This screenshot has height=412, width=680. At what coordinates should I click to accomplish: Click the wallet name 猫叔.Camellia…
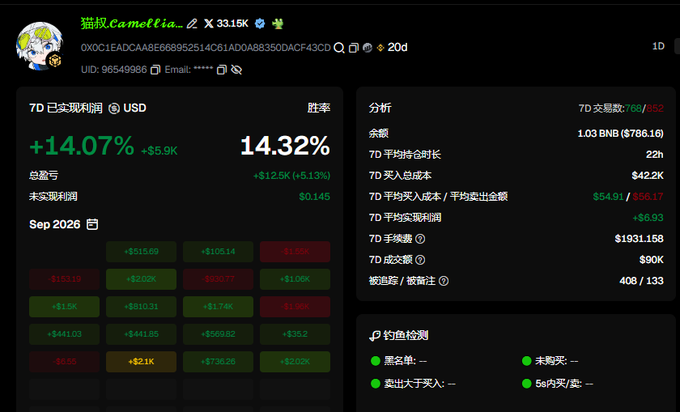pos(131,23)
